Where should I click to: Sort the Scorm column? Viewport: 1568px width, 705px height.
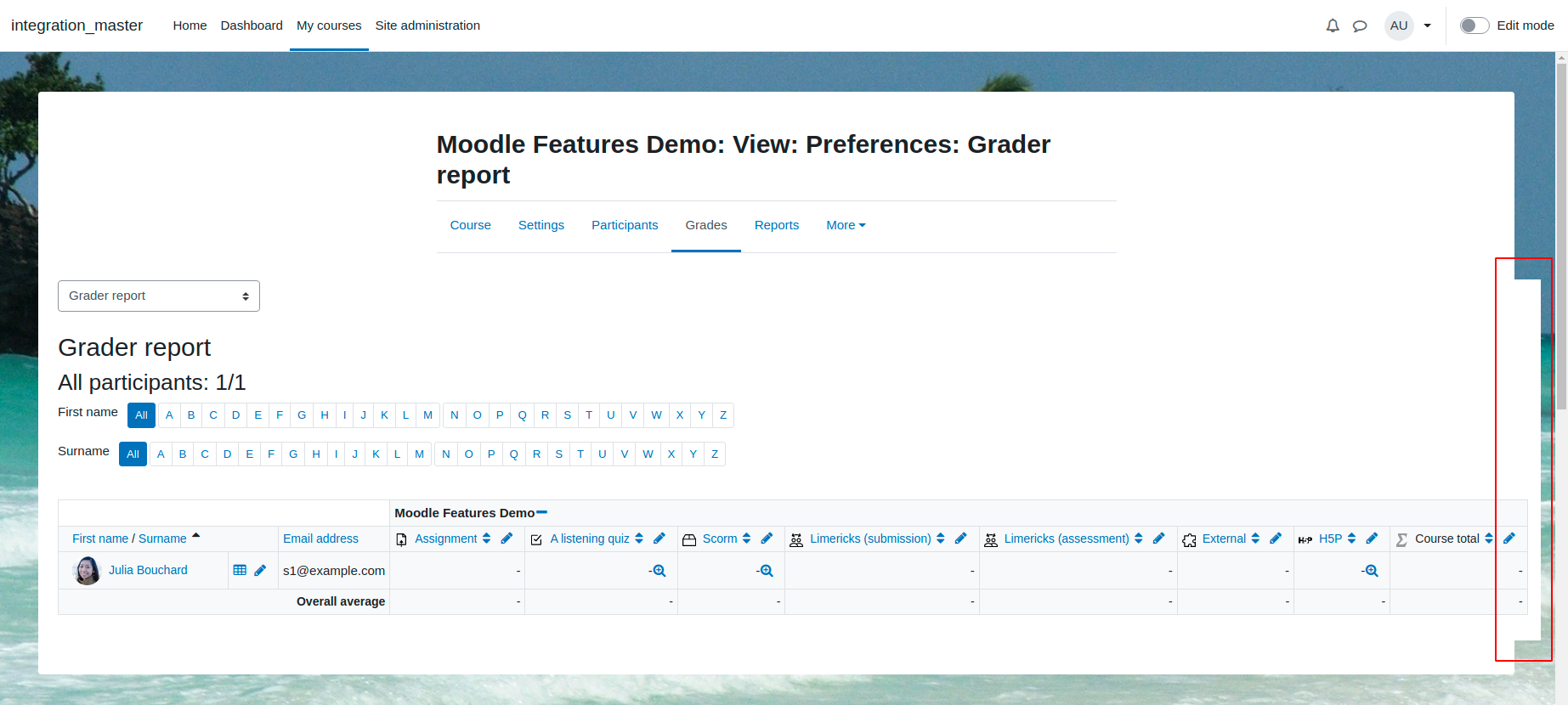tap(747, 539)
